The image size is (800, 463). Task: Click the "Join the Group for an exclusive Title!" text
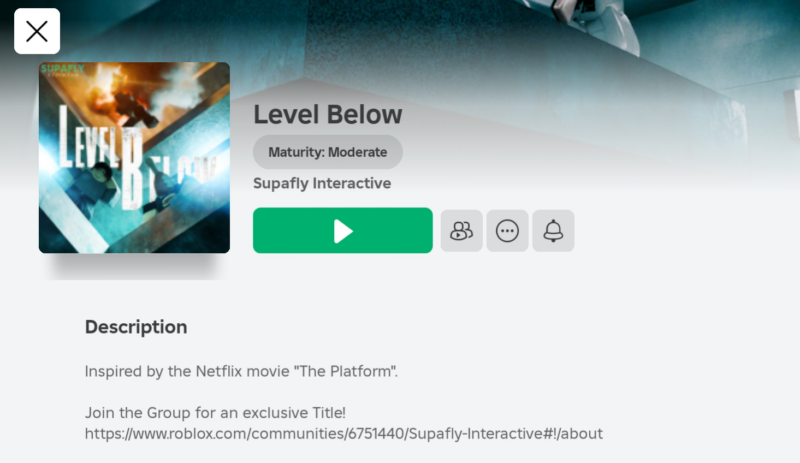click(x=215, y=412)
